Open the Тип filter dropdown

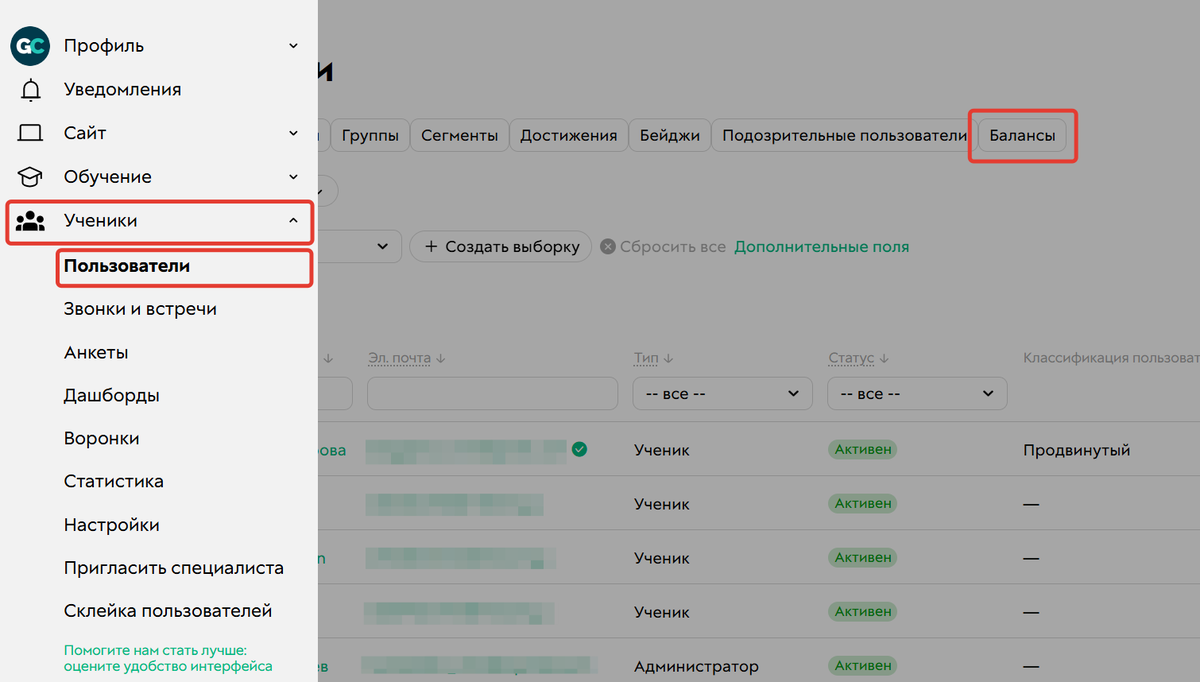tap(721, 394)
